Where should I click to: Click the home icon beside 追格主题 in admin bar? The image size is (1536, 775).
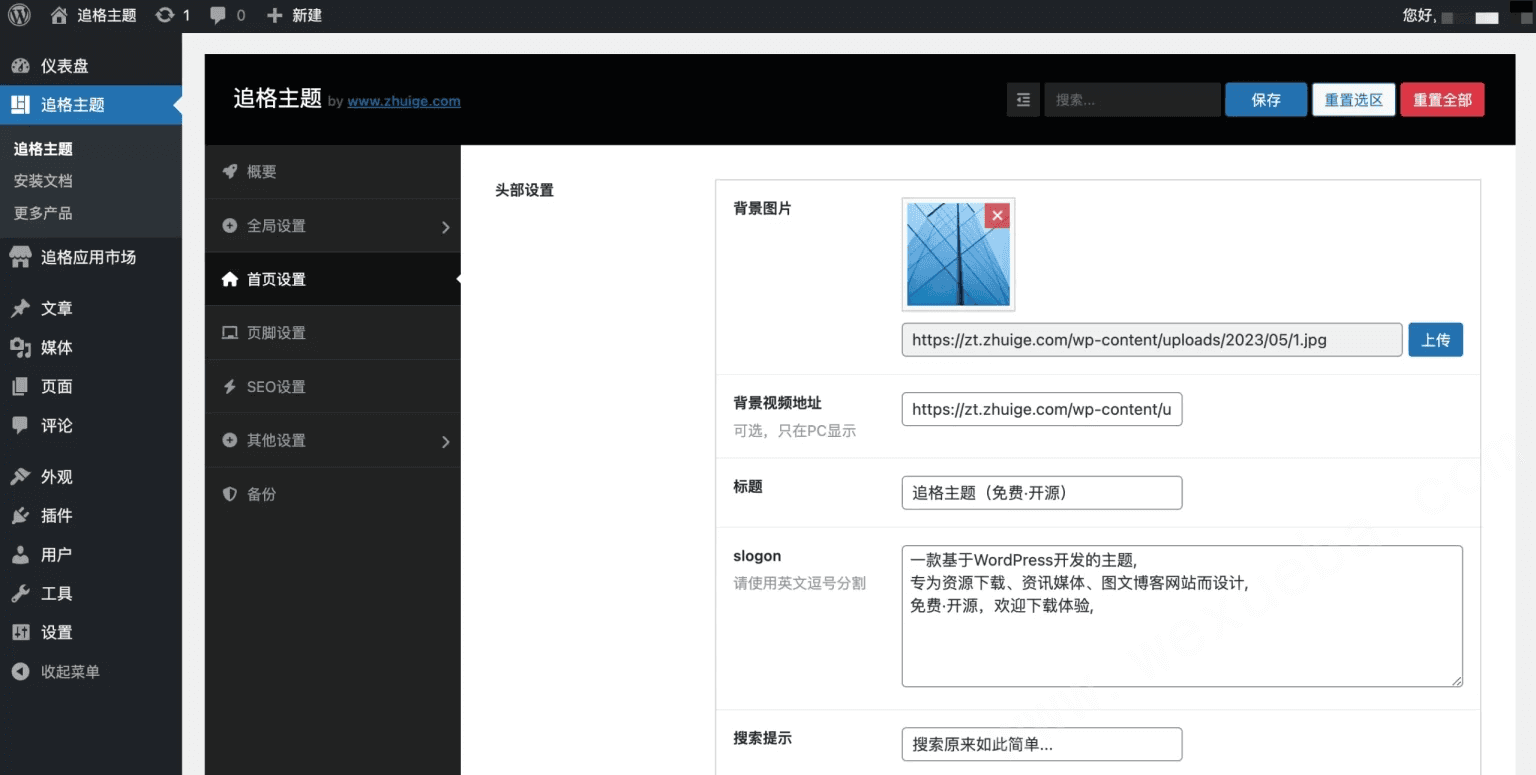[x=59, y=15]
